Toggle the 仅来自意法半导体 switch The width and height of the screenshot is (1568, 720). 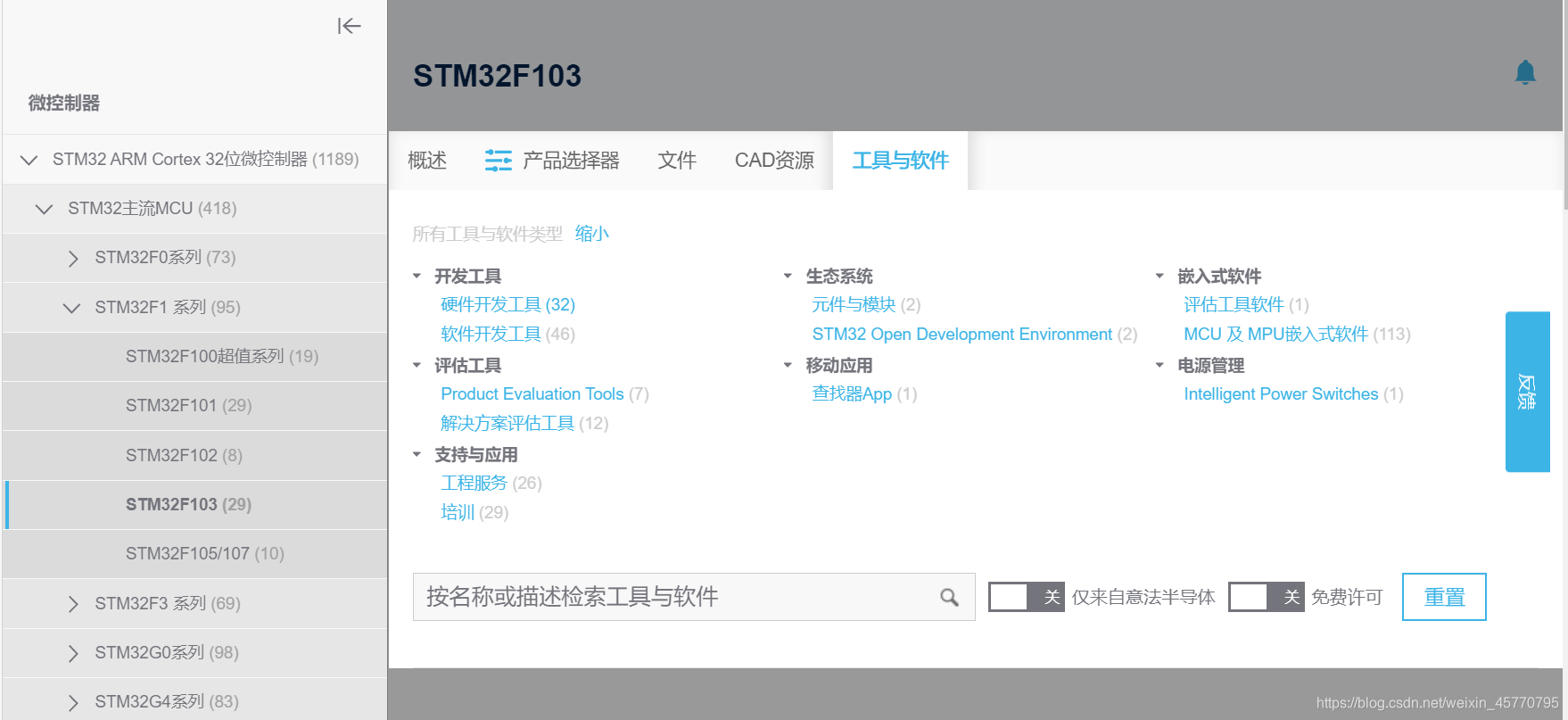point(1026,597)
